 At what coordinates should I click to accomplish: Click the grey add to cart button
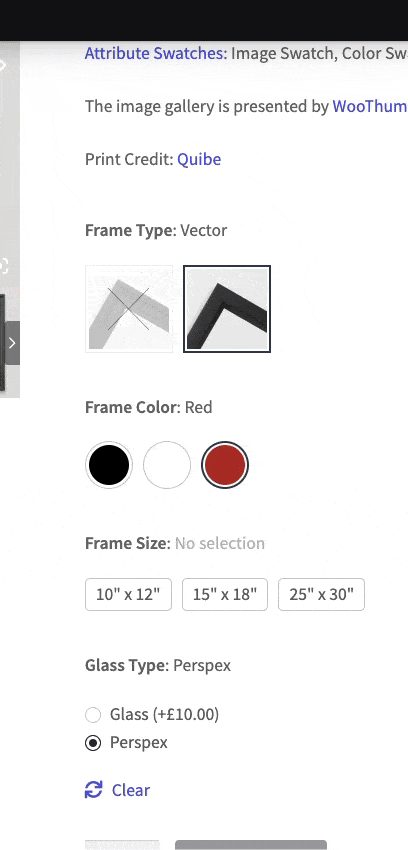251,845
